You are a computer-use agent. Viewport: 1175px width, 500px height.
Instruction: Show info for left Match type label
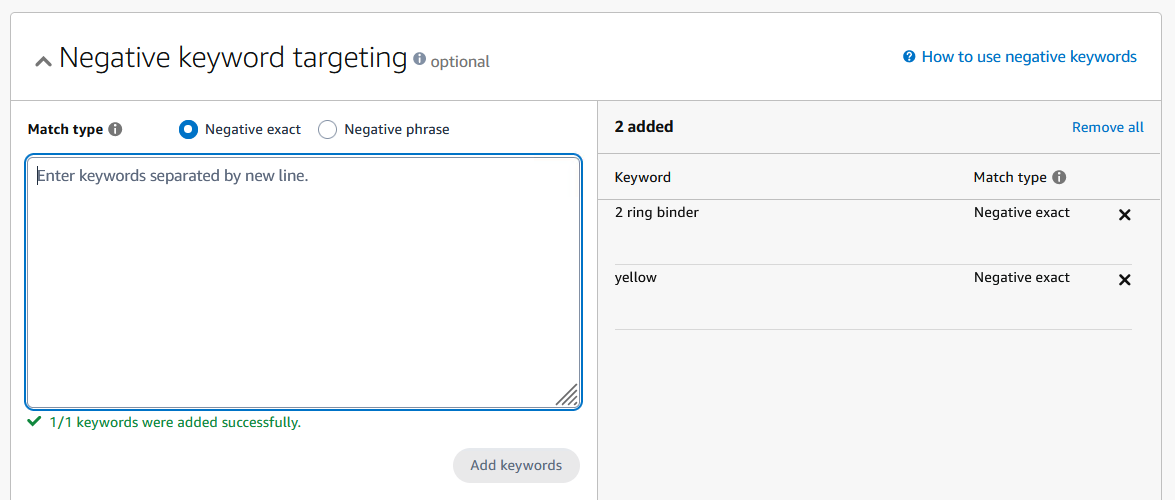pyautogui.click(x=115, y=129)
